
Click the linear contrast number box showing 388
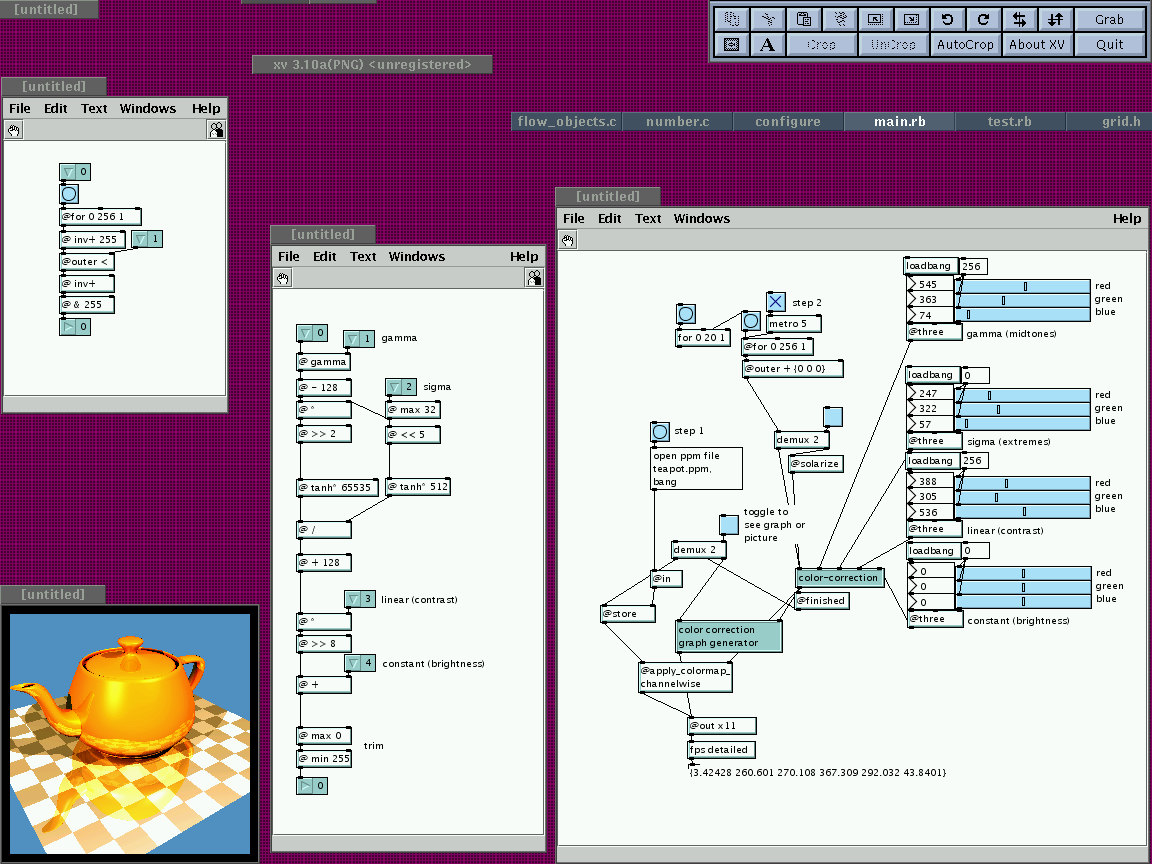click(931, 481)
